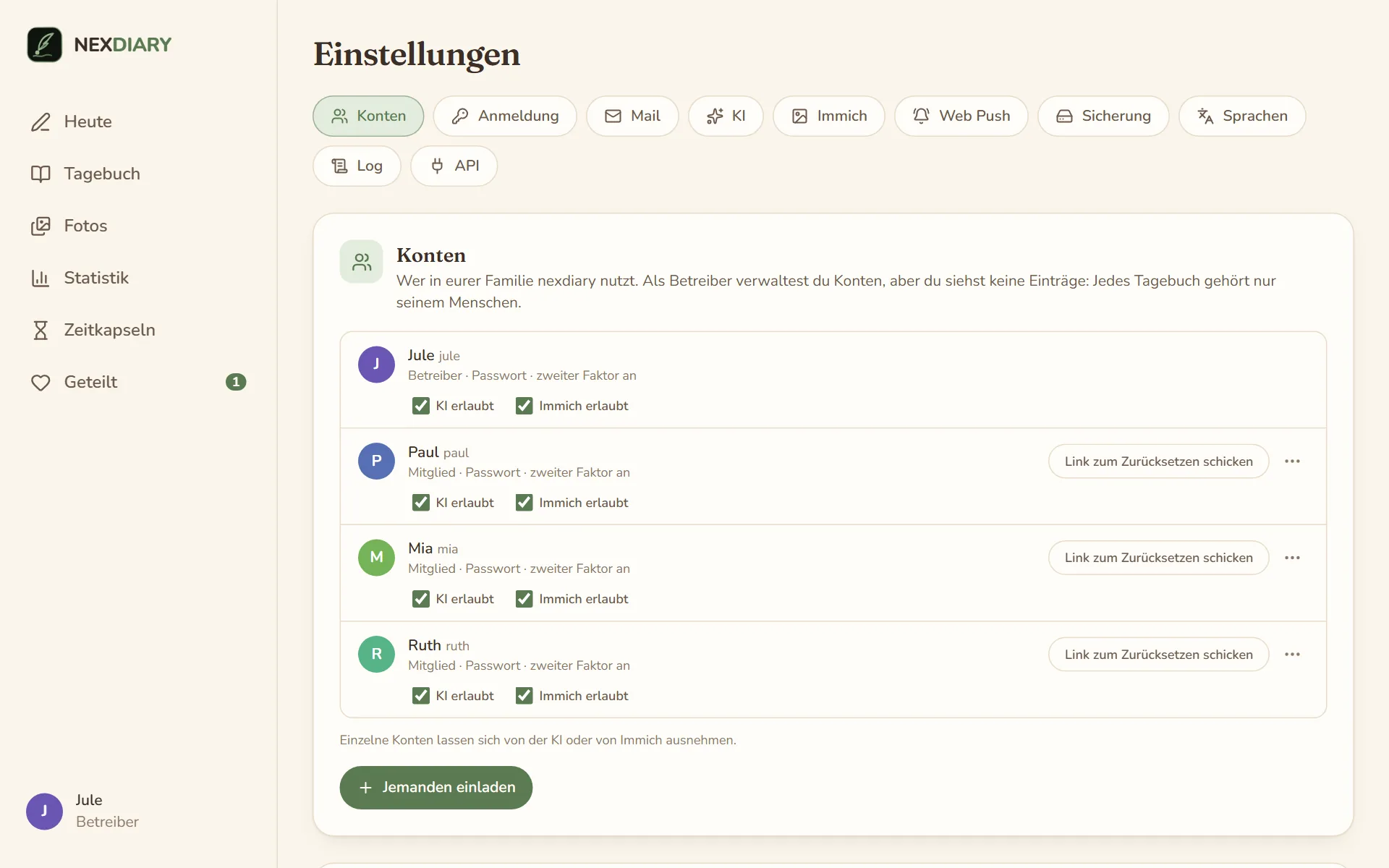
Task: Click the Geteilt notification badge showing 1
Action: click(236, 382)
